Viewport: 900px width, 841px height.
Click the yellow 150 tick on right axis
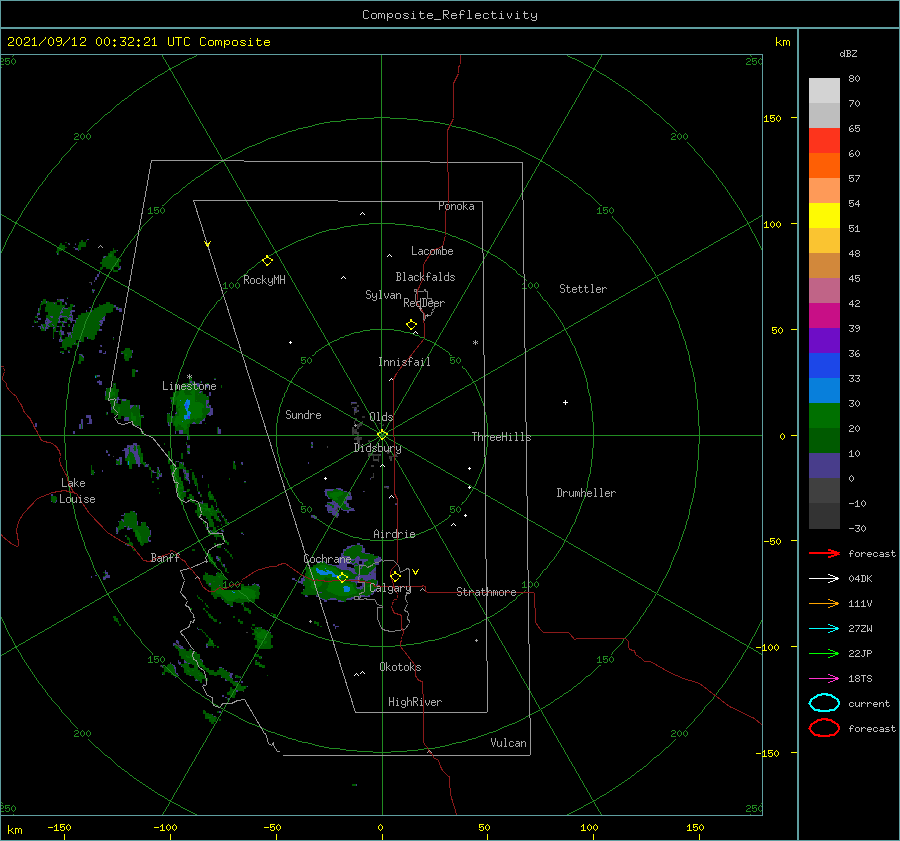(x=772, y=118)
